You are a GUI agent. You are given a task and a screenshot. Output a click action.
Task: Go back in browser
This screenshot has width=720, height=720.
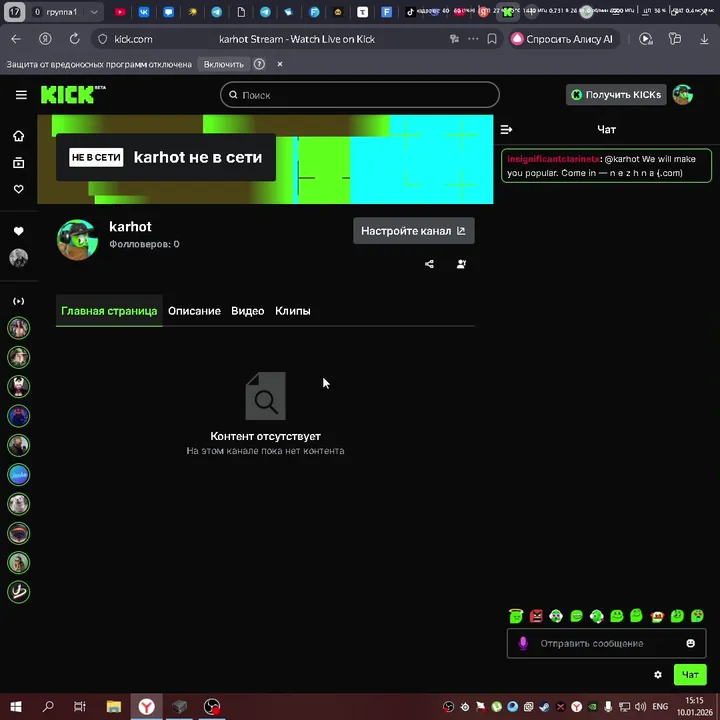[x=16, y=39]
